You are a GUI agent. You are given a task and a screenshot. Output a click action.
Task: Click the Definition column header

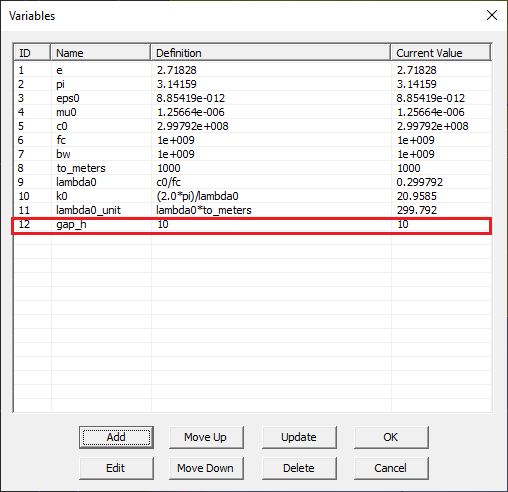[271, 53]
